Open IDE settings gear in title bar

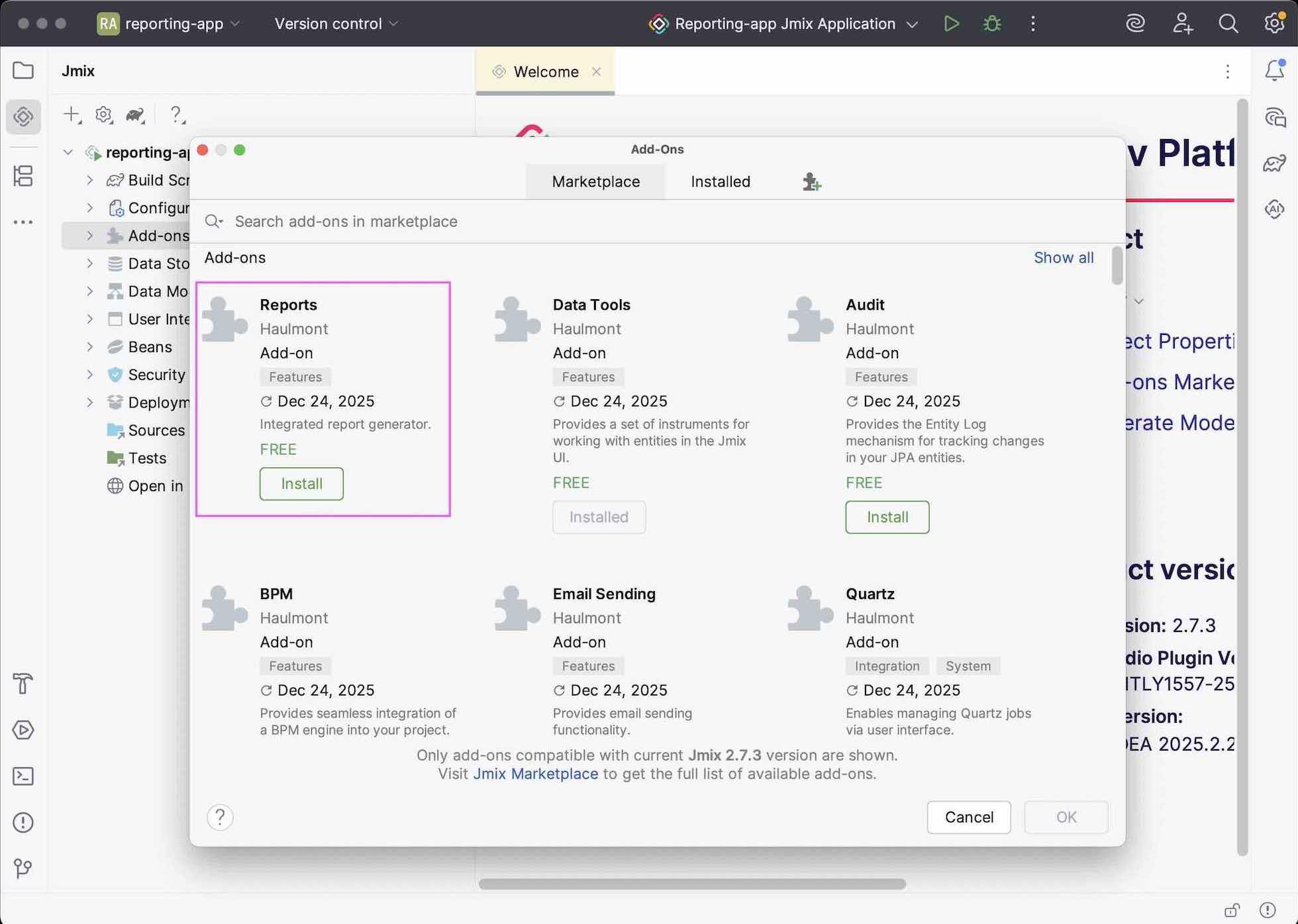pyautogui.click(x=1275, y=24)
